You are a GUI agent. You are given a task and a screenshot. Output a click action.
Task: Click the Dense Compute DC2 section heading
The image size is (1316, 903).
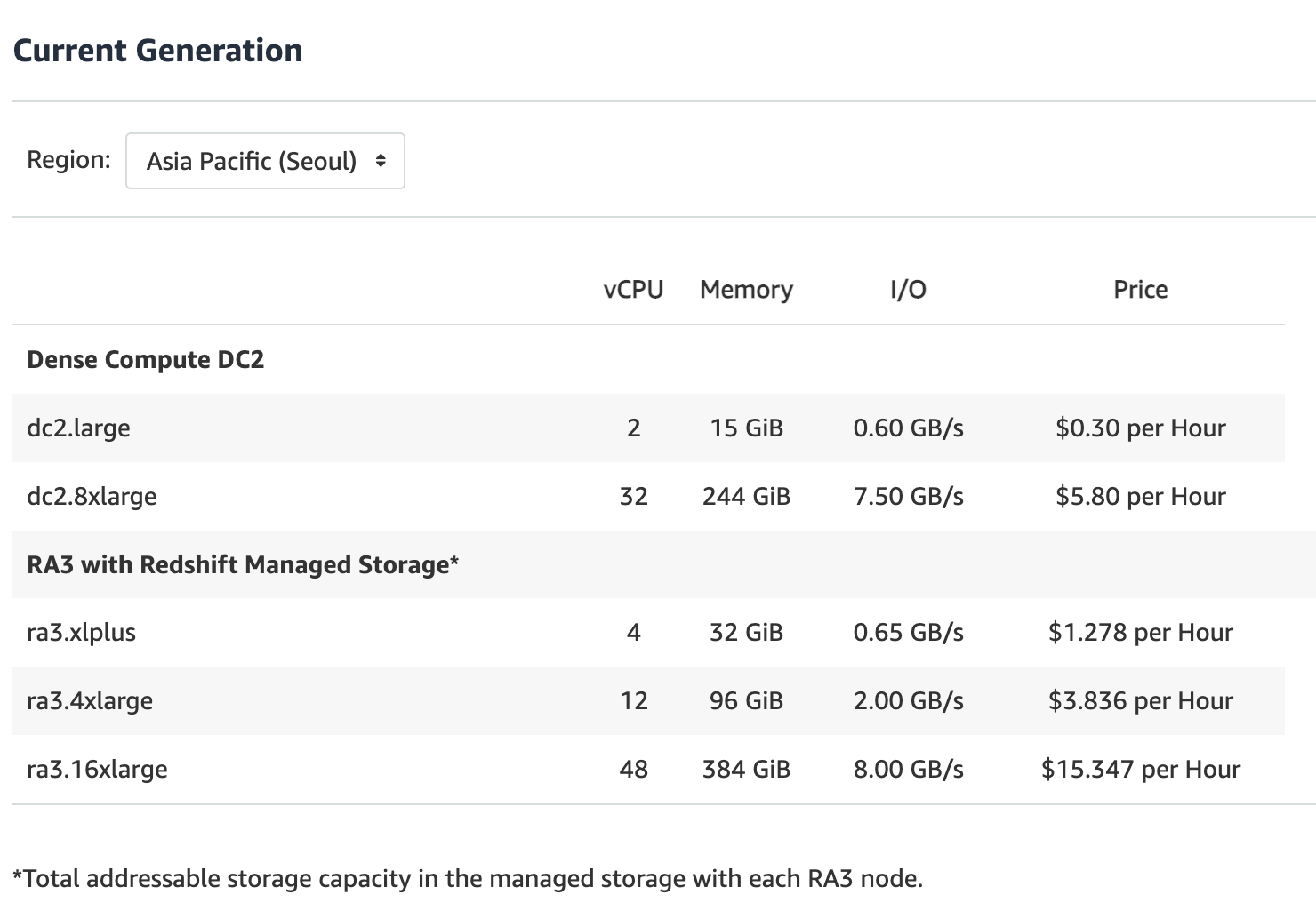[x=146, y=360]
